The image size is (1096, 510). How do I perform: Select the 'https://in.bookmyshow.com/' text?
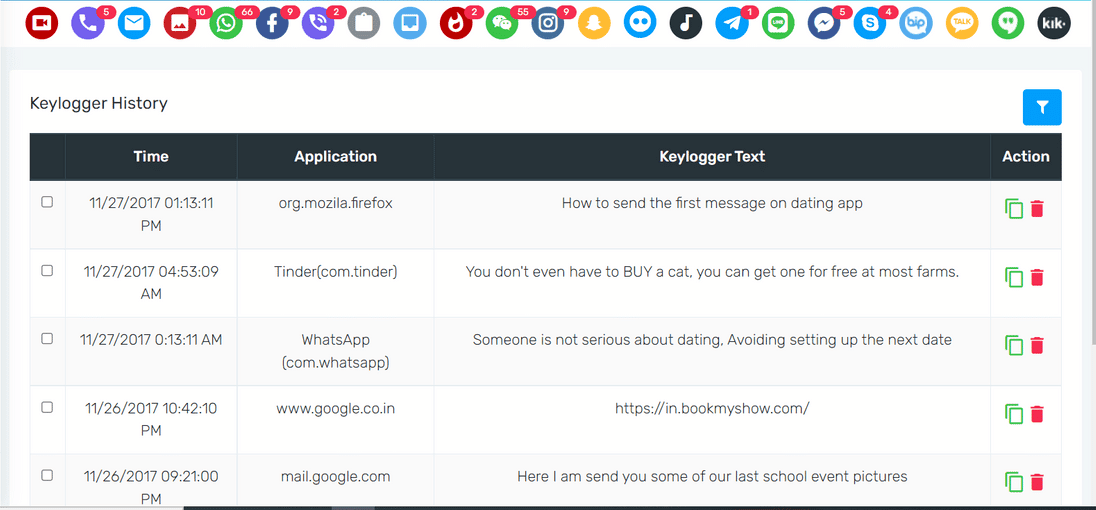tap(712, 408)
